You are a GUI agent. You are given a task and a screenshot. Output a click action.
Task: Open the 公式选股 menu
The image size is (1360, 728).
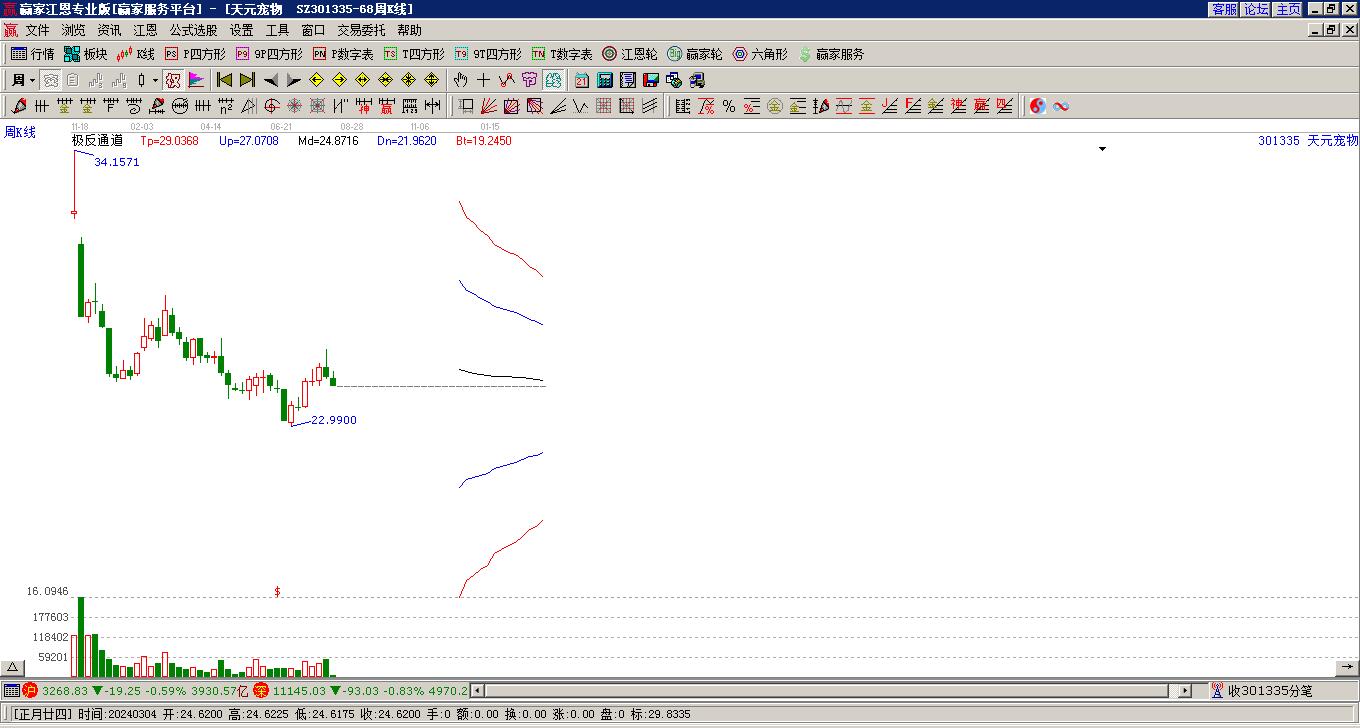tap(193, 30)
